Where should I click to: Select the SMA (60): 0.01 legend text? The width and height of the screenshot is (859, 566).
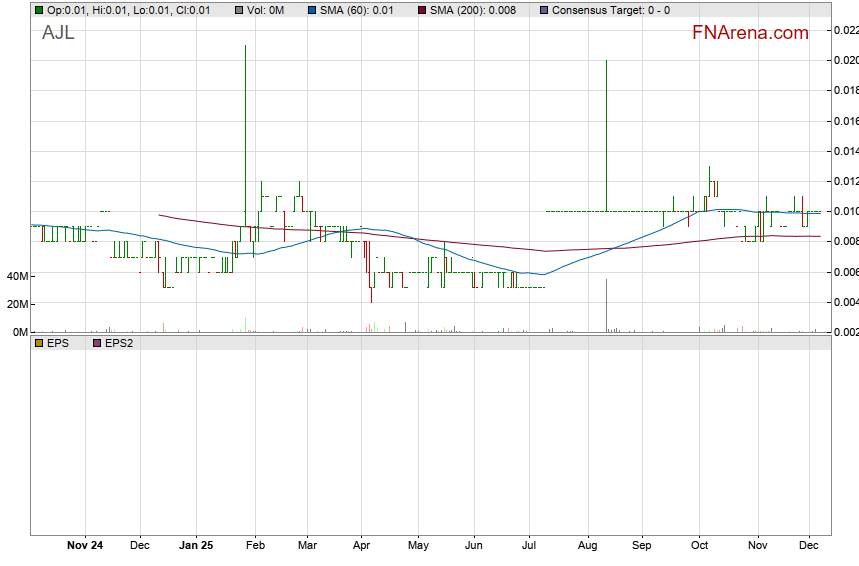coord(356,10)
